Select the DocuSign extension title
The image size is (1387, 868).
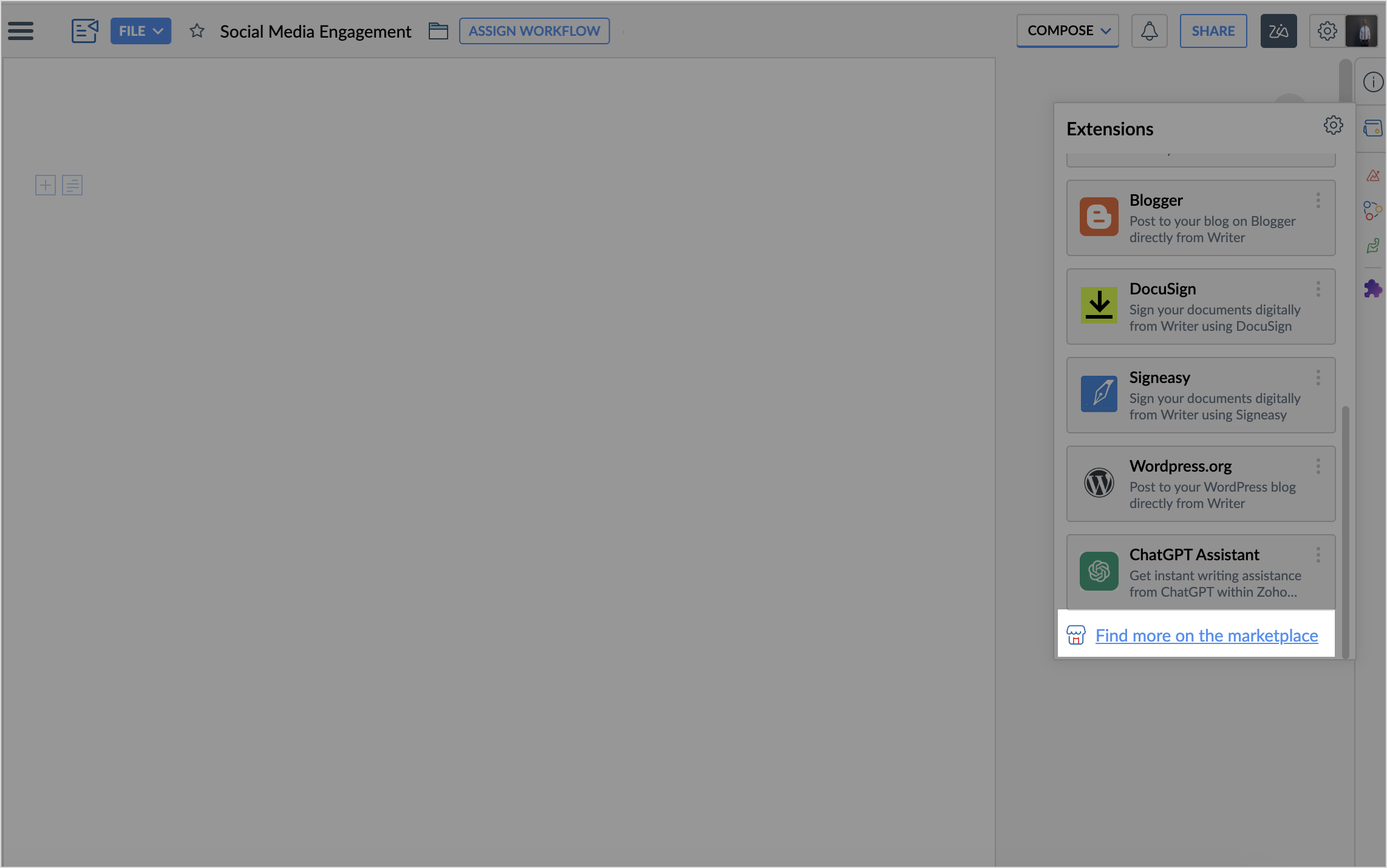pyautogui.click(x=1162, y=289)
